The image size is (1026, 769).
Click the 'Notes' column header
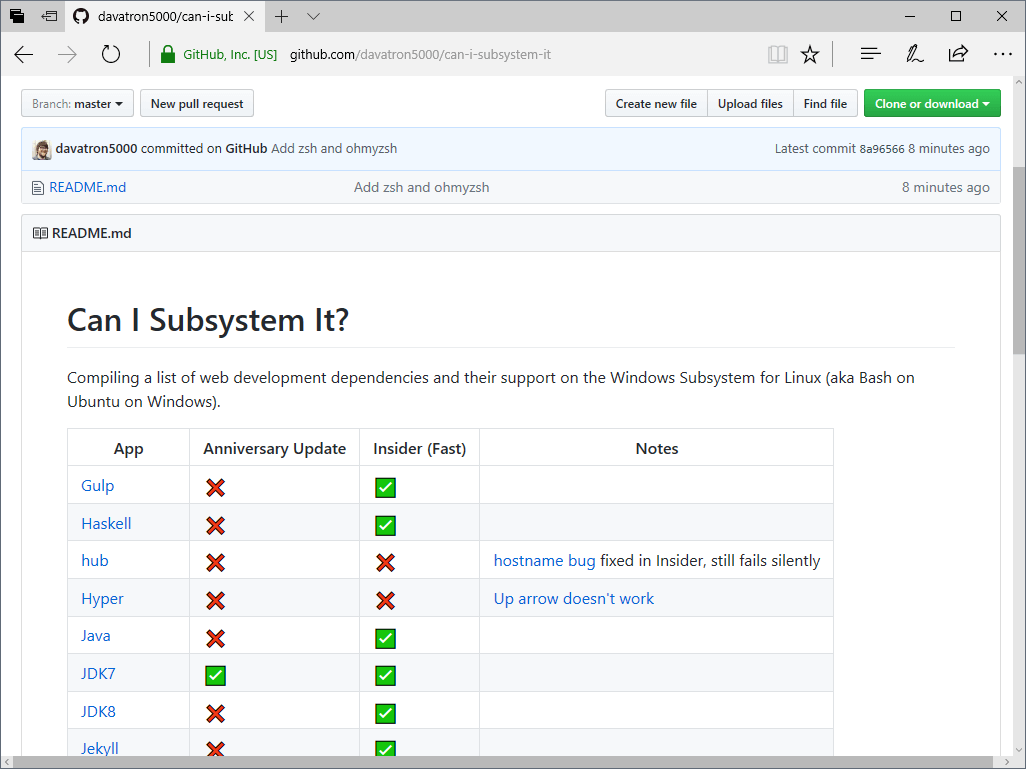[657, 448]
